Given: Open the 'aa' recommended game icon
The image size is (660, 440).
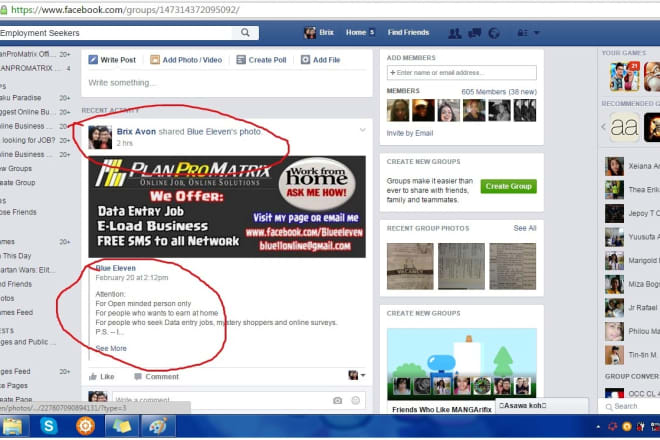Looking at the screenshot, I should tap(624, 127).
